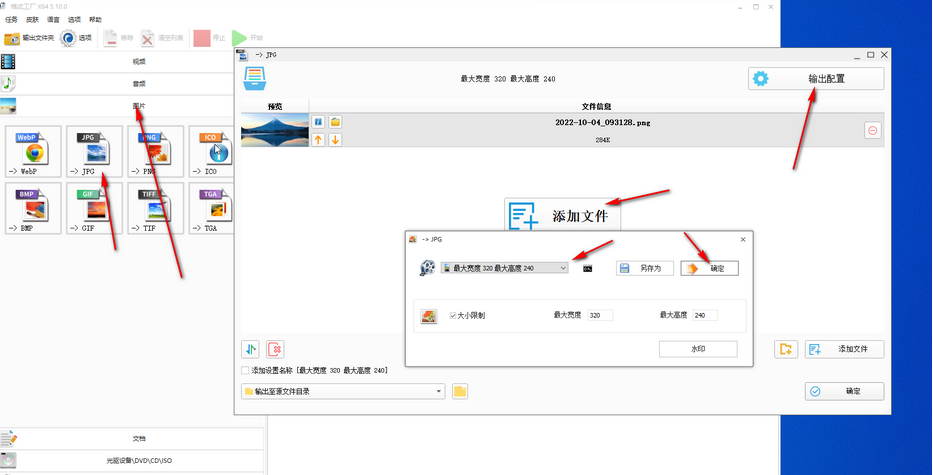
Task: Toggle the 大小限制 checkbox
Action: pos(453,315)
